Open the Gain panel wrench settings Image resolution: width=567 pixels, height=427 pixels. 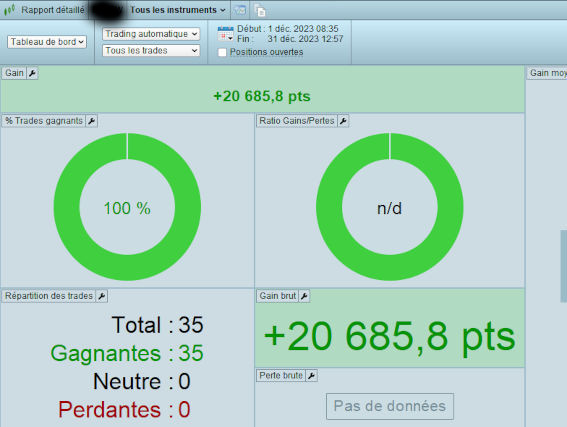[x=32, y=73]
